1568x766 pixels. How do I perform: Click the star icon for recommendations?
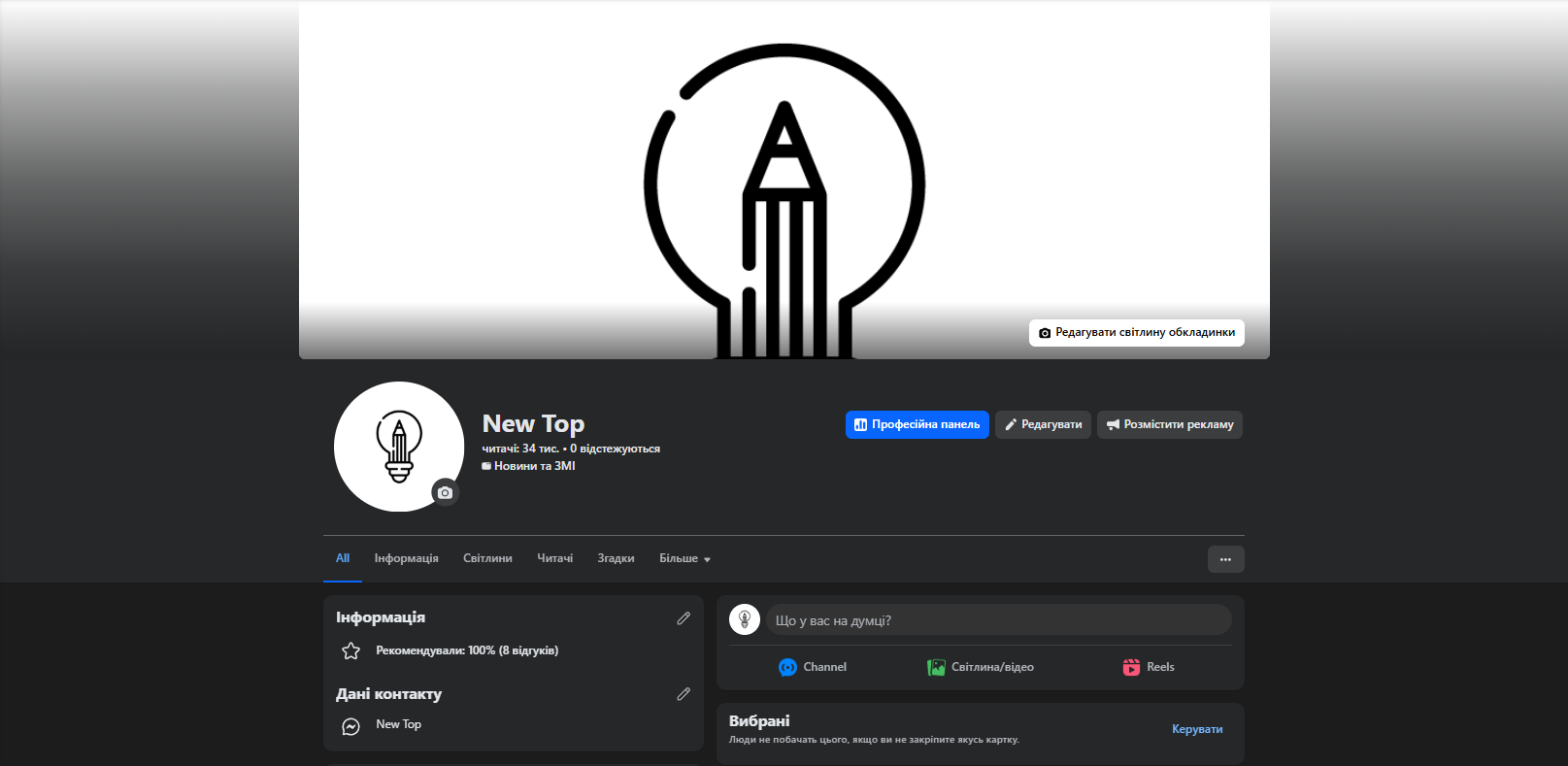pos(351,651)
